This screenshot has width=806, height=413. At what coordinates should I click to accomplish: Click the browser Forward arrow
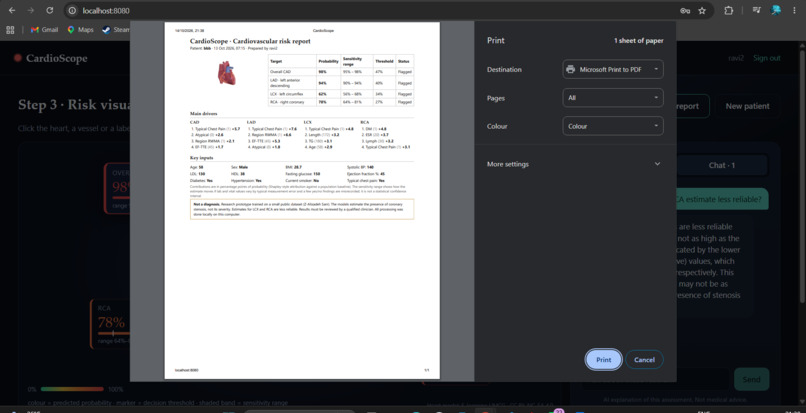[x=30, y=10]
